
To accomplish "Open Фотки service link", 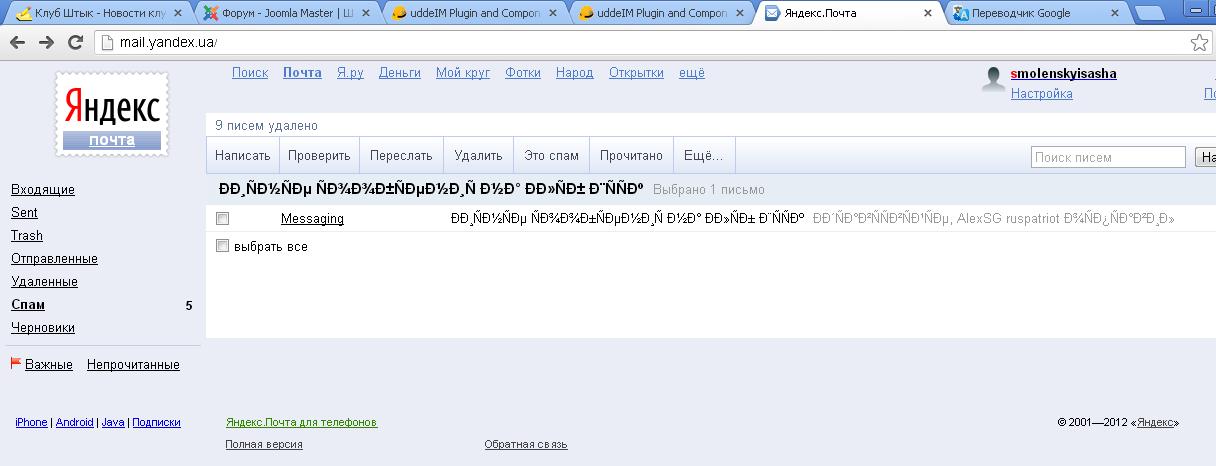I will click(x=523, y=73).
